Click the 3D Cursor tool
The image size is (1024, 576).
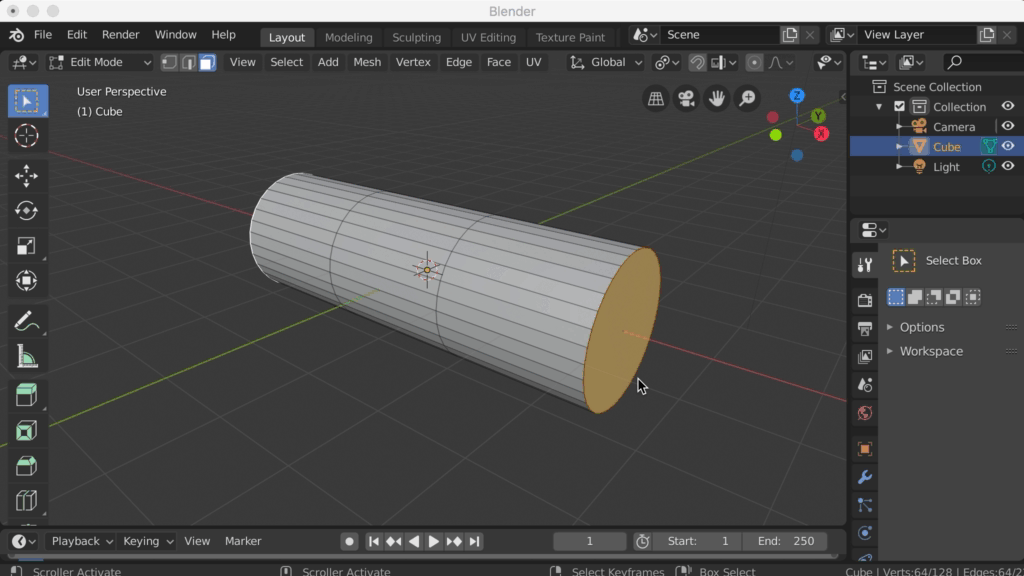click(26, 136)
